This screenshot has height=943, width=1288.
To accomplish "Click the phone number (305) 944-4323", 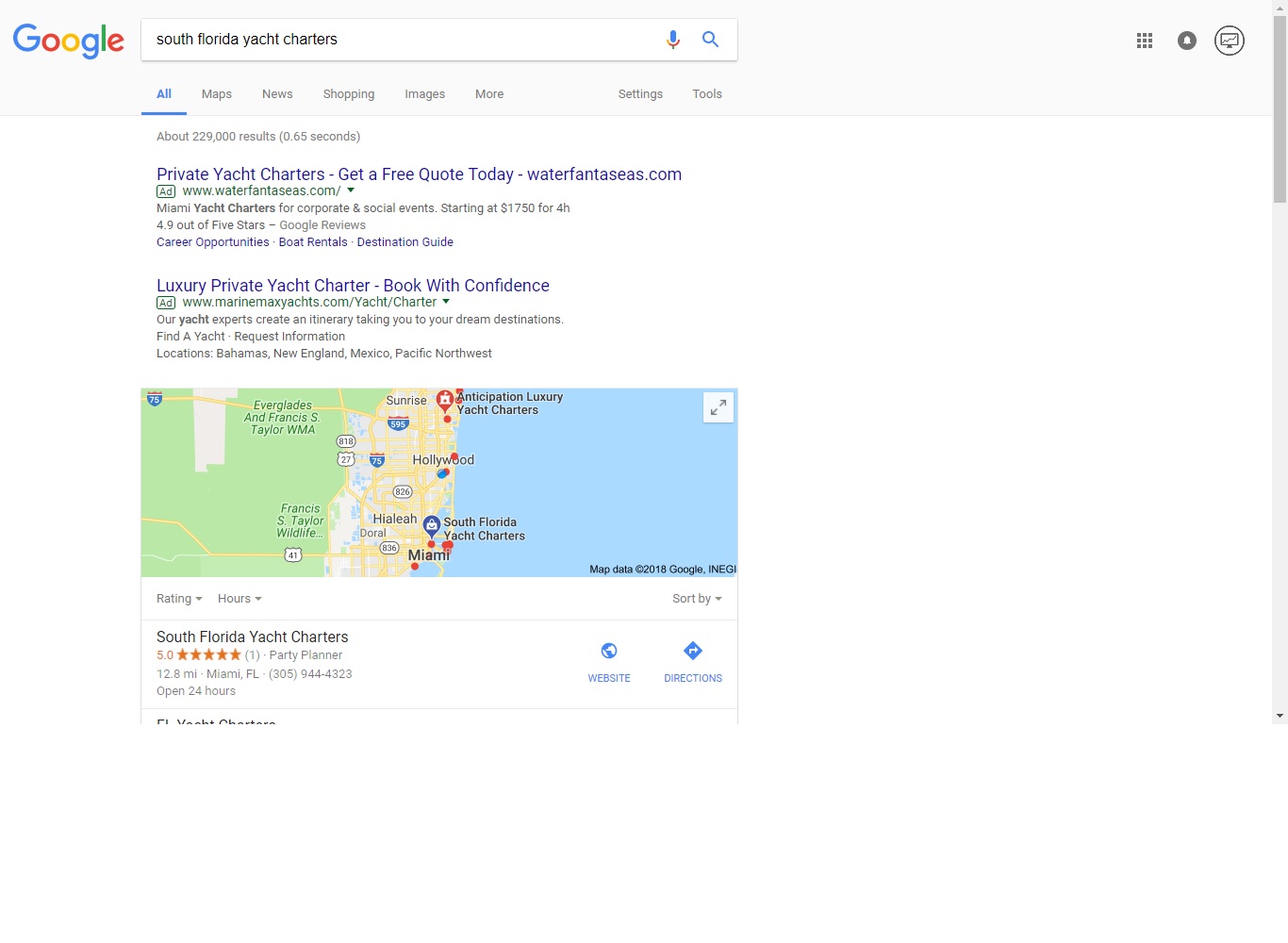I will 310,674.
